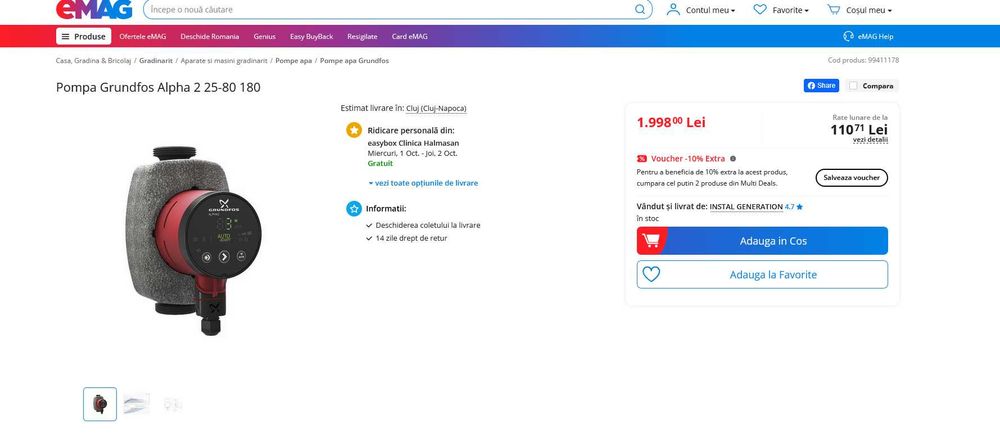The image size is (1000, 437).
Task: Click the blue star Informatii icon
Action: tap(354, 209)
